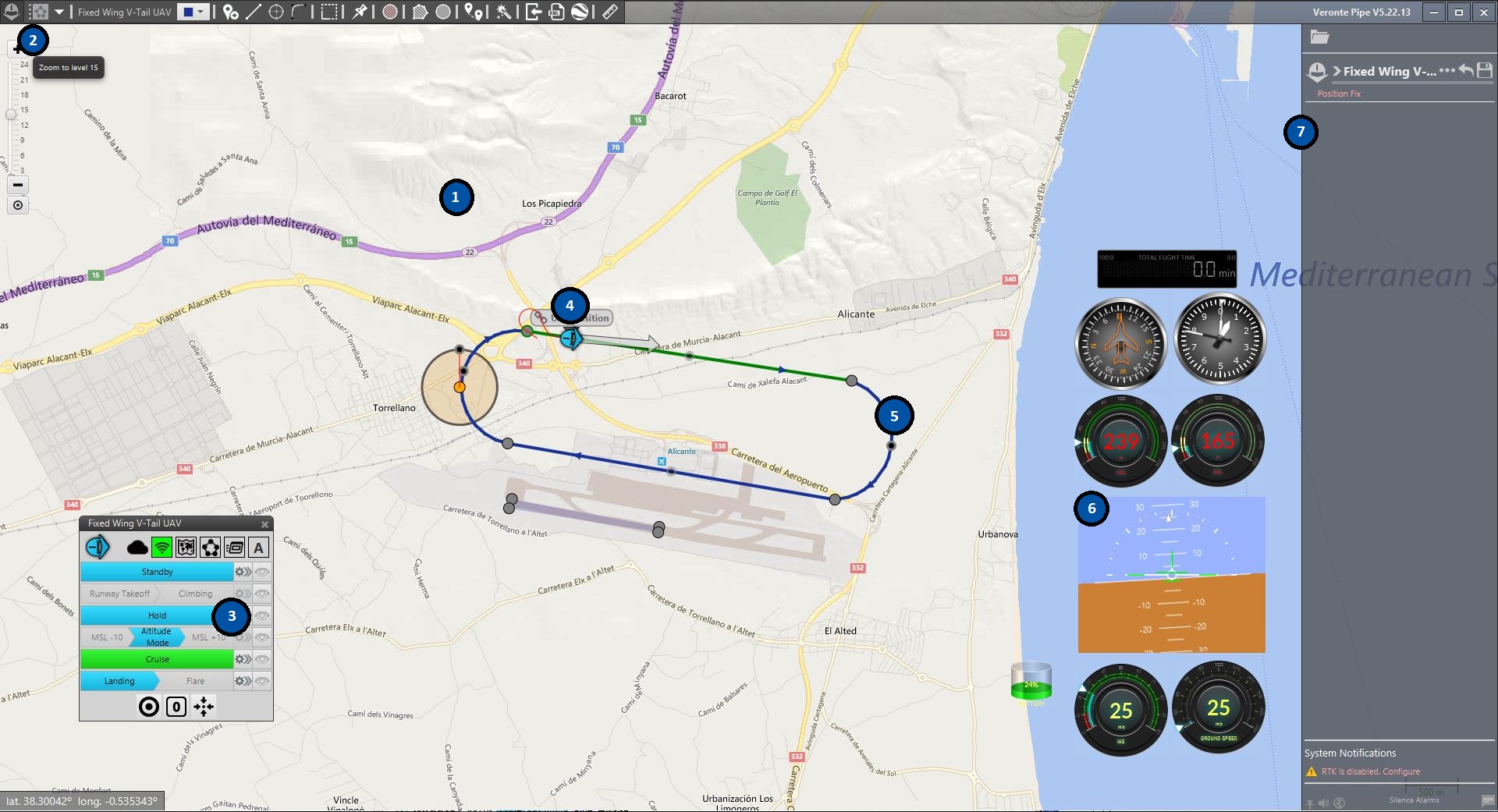Image resolution: width=1498 pixels, height=812 pixels.
Task: Click the globe terrain icon
Action: click(x=580, y=12)
